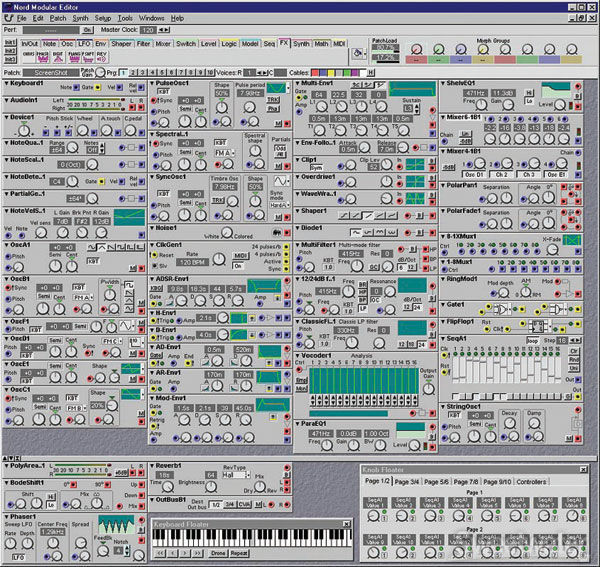Image resolution: width=600 pixels, height=567 pixels.
Task: Click the Noise1 module noise icon
Action: 276,232
